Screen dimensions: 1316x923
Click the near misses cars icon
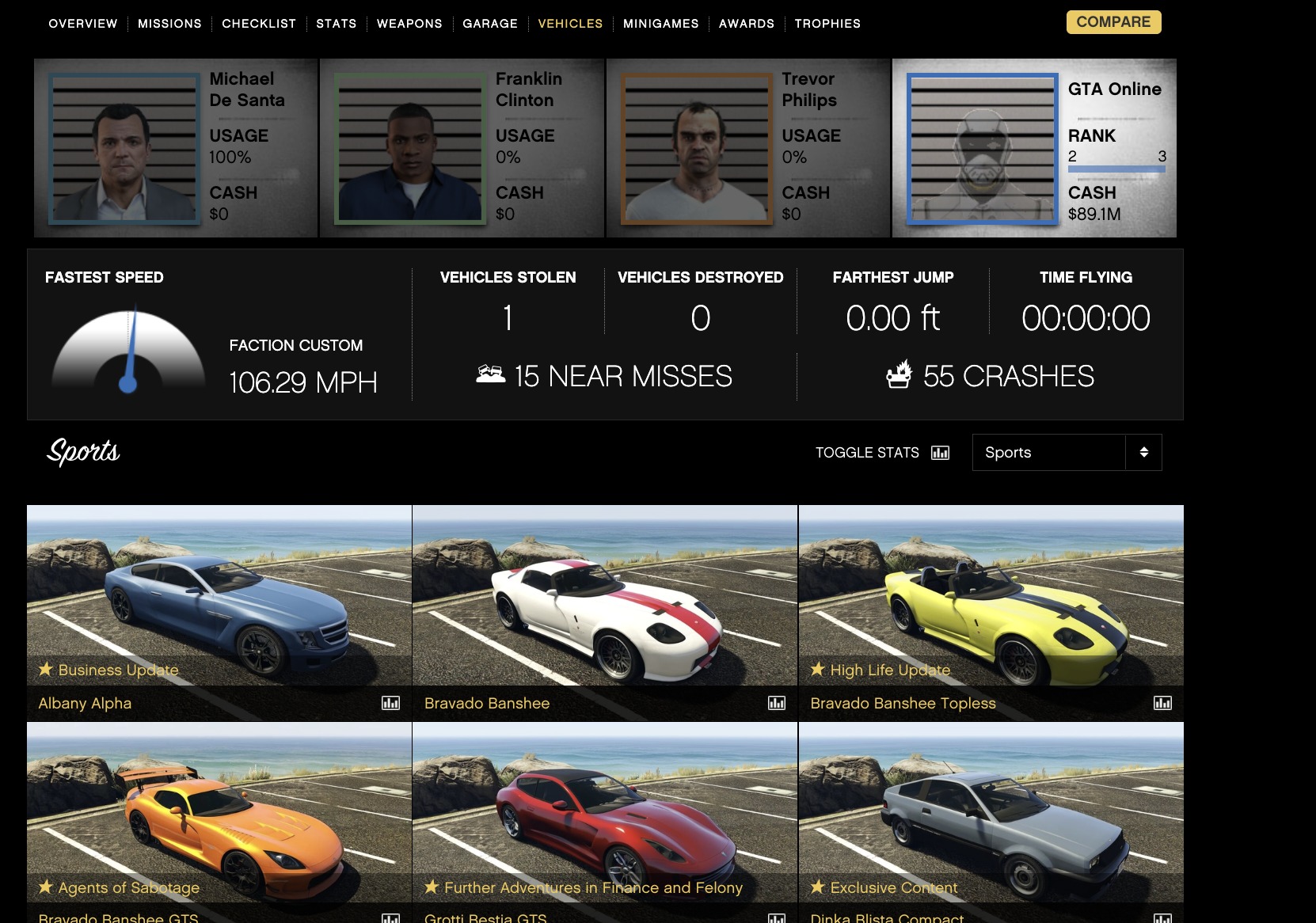pos(491,374)
